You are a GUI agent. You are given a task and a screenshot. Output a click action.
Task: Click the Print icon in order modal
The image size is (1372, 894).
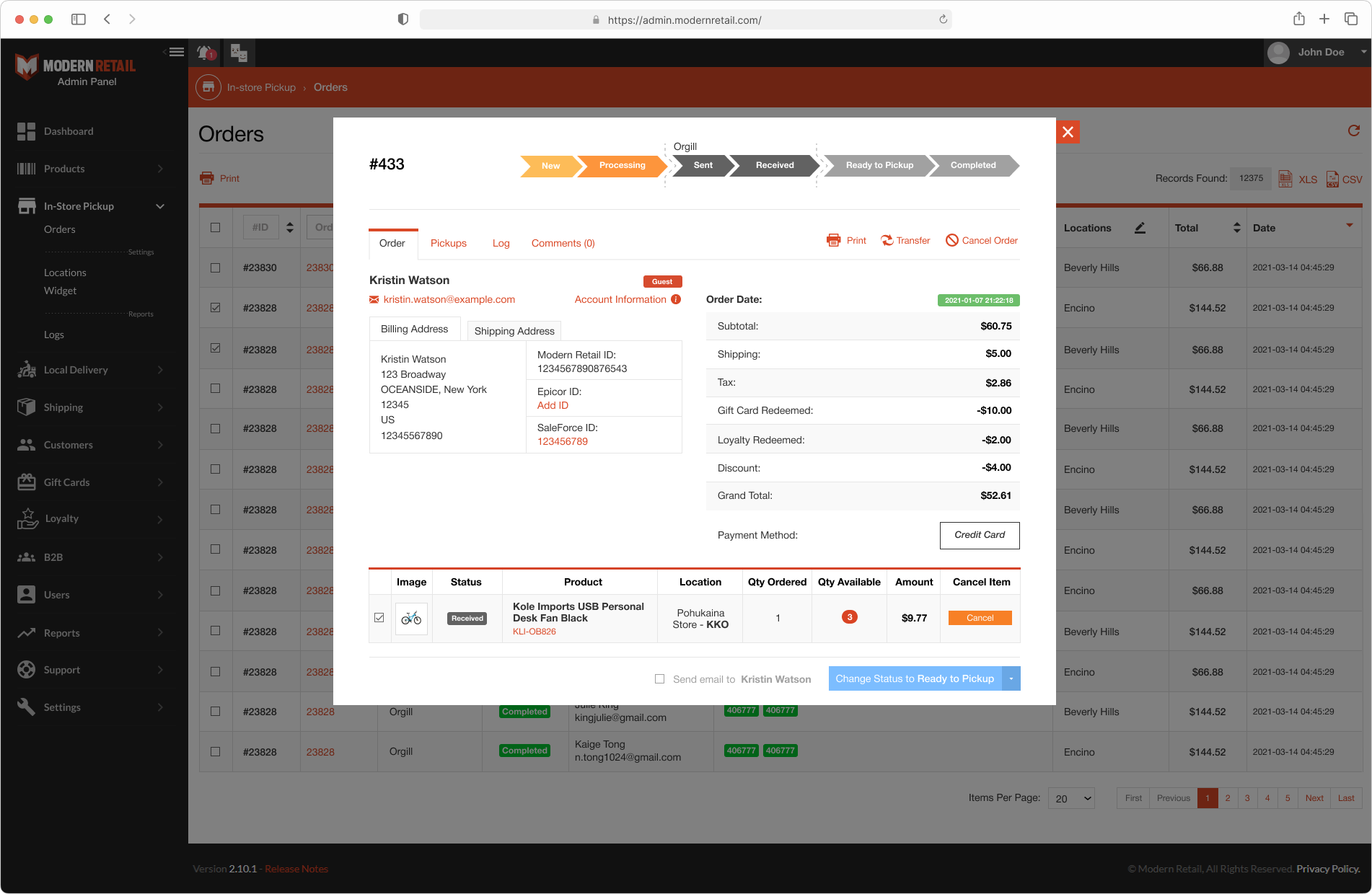(x=833, y=241)
